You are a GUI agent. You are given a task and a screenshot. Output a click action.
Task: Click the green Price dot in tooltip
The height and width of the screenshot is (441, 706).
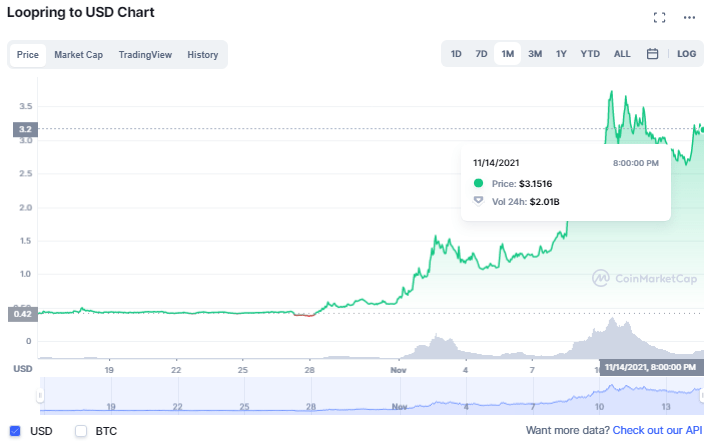tap(478, 183)
